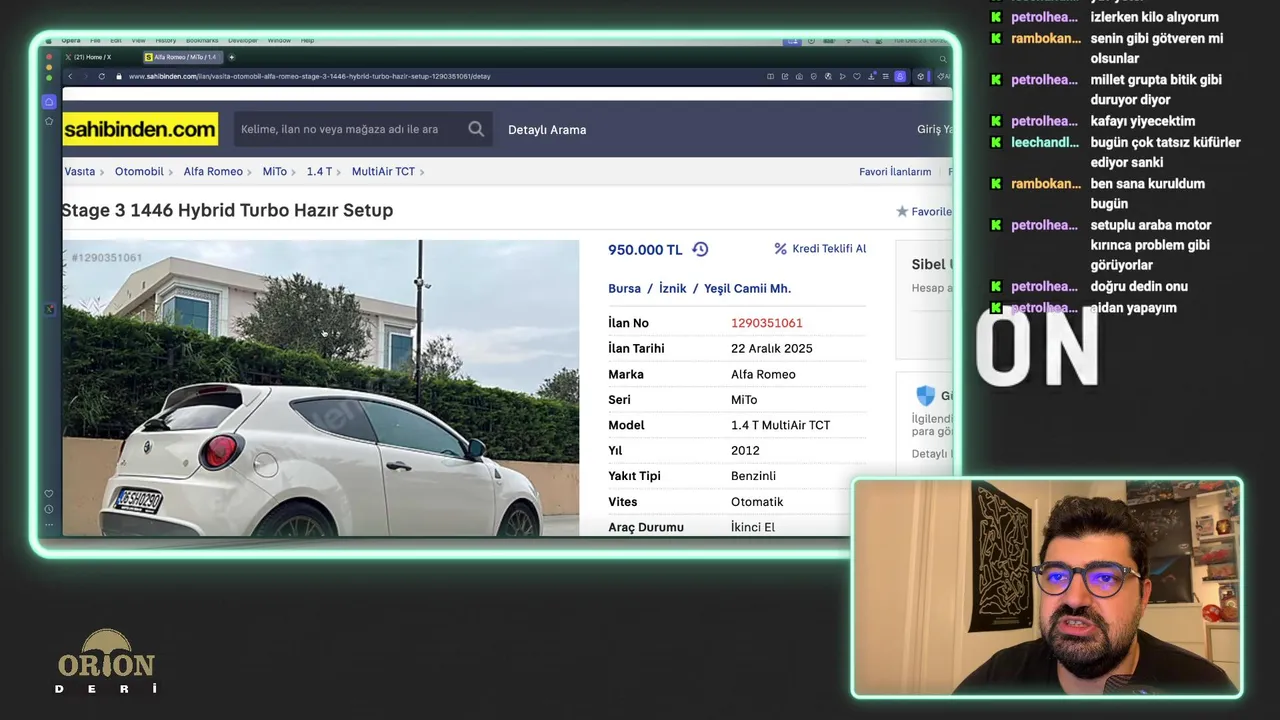The width and height of the screenshot is (1280, 720).
Task: Open the Bookmarks menu
Action: [201, 41]
